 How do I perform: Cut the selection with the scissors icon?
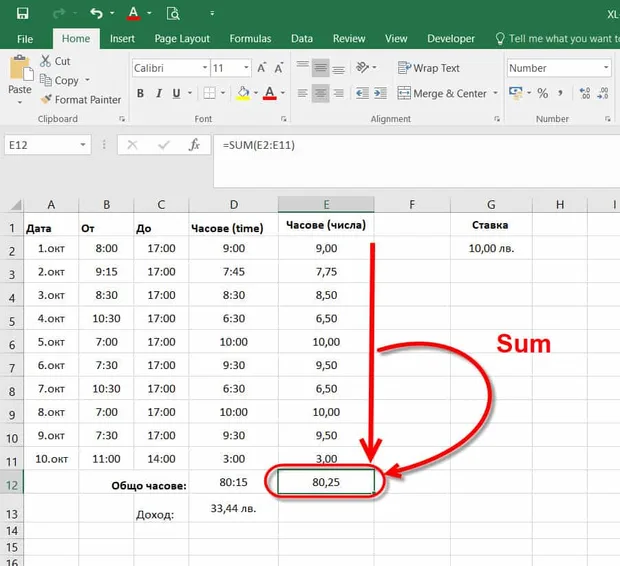pos(45,61)
